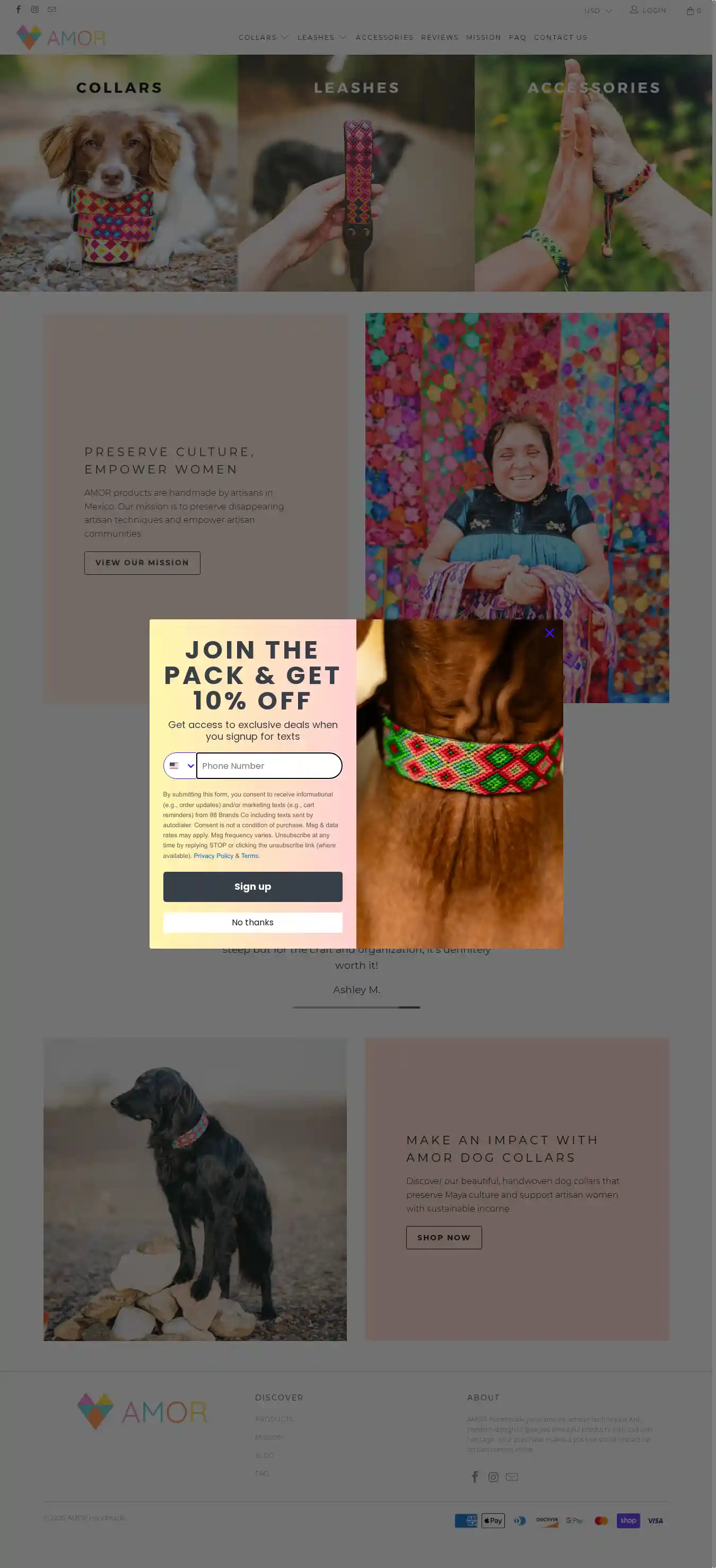Close the Join the Pack popup

549,633
